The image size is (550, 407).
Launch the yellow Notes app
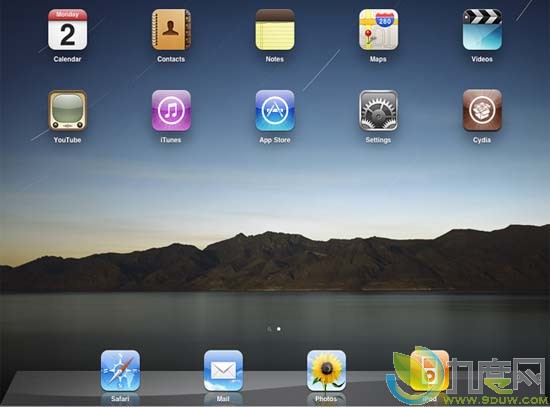pyautogui.click(x=275, y=30)
